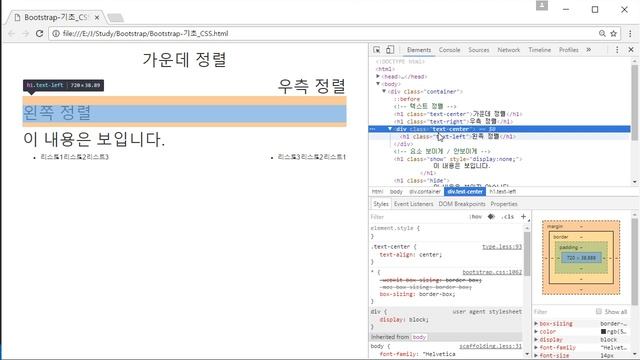640x360 pixels.
Task: Switch to the Sources tab
Action: 479,50
